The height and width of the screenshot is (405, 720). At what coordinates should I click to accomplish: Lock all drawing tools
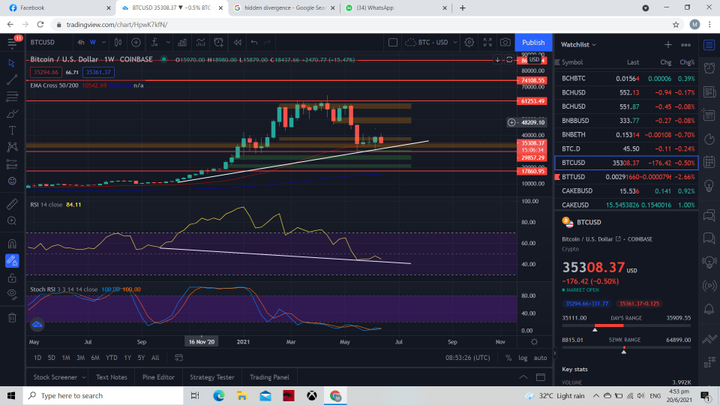click(x=12, y=278)
